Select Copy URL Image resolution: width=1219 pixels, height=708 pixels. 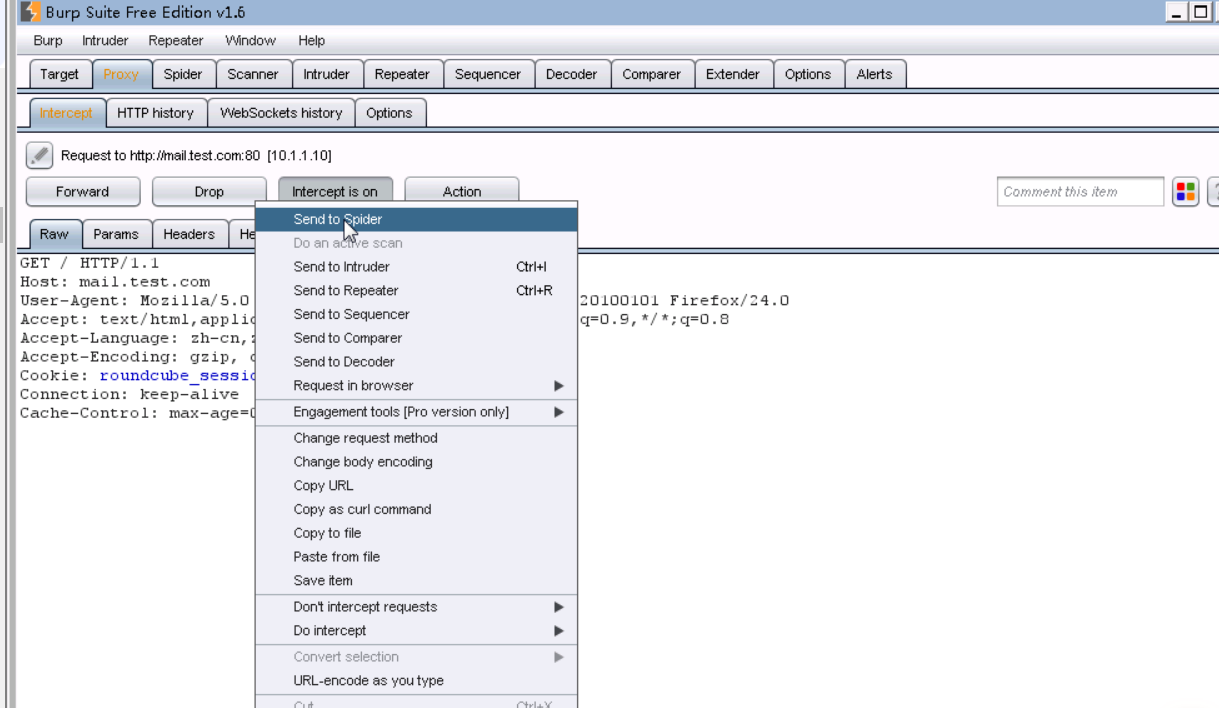pyautogui.click(x=416, y=485)
